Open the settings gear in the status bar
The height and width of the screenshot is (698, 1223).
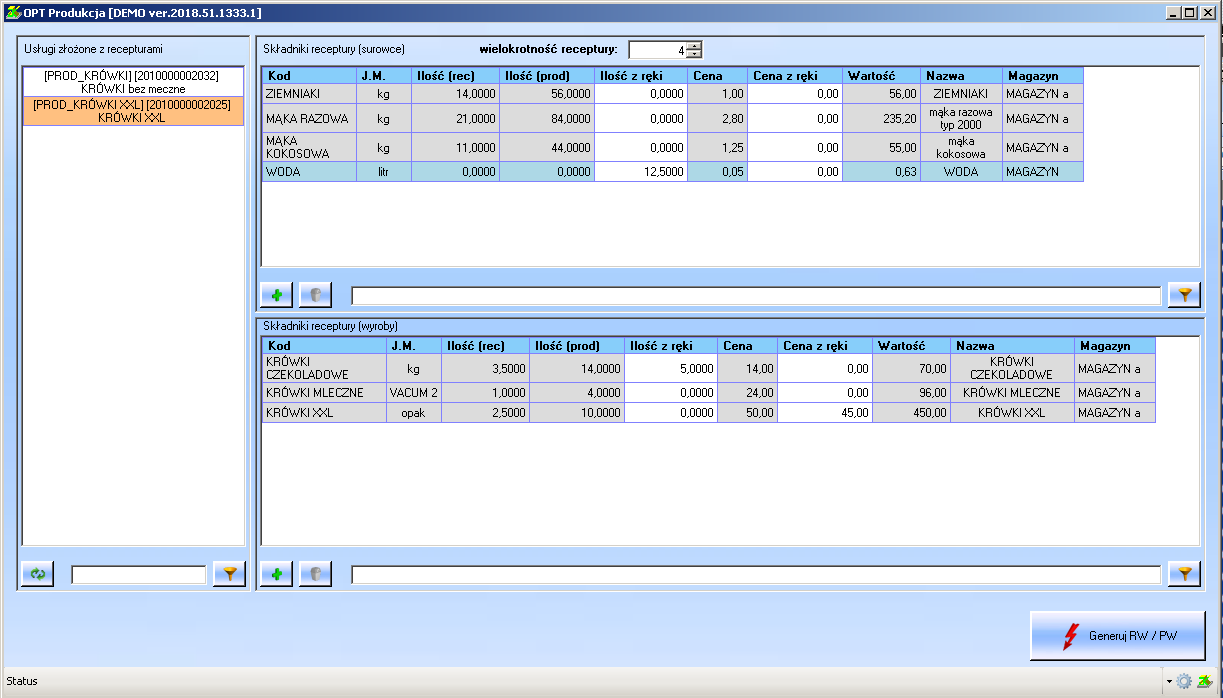pyautogui.click(x=1185, y=681)
